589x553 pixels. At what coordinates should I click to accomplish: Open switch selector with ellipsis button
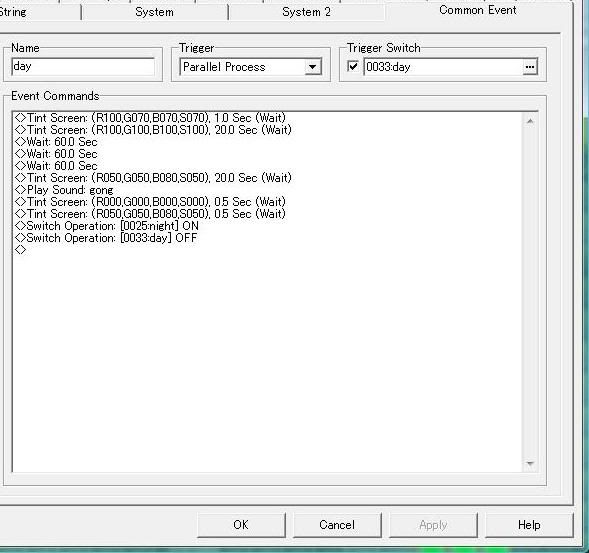[530, 67]
